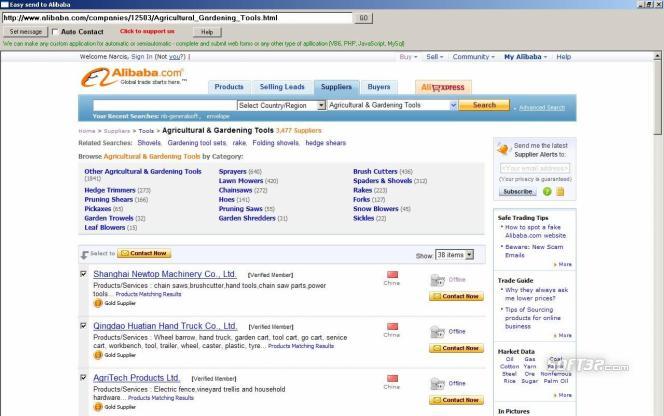
Task: Click Contact Now for Qingdao Huatian
Action: pos(456,348)
